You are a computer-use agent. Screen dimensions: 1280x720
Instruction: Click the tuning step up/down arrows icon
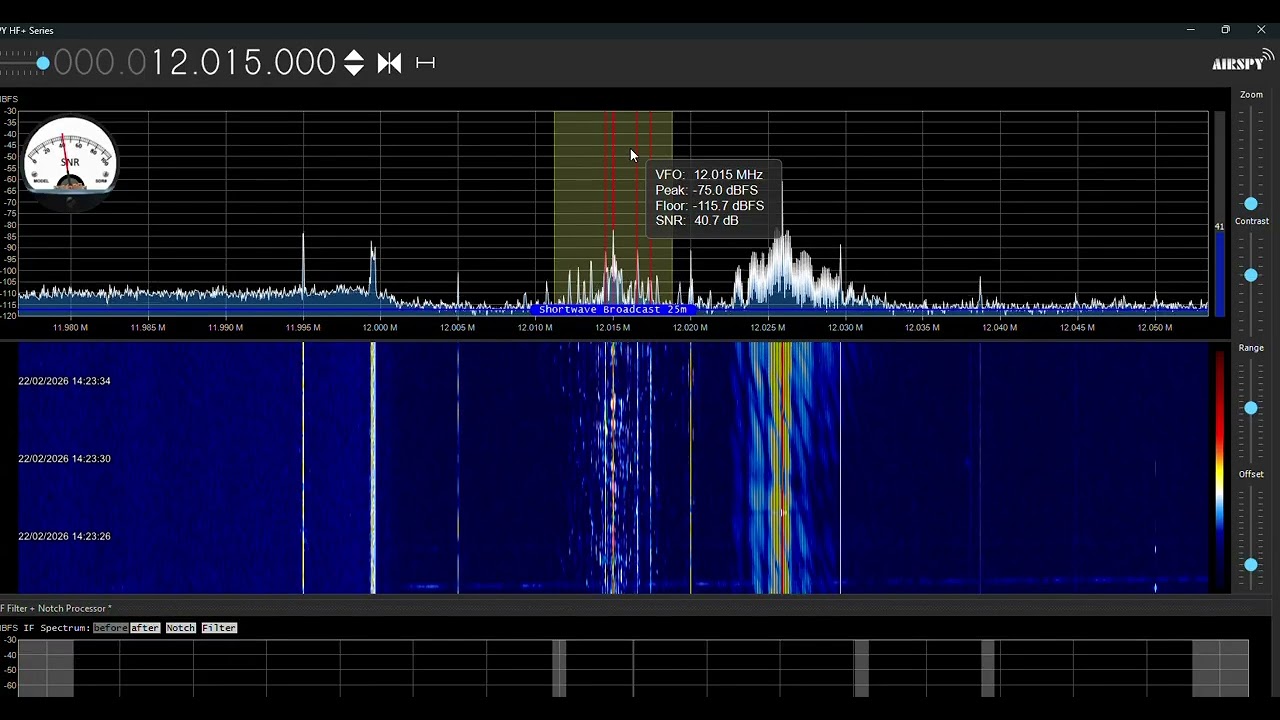click(354, 63)
